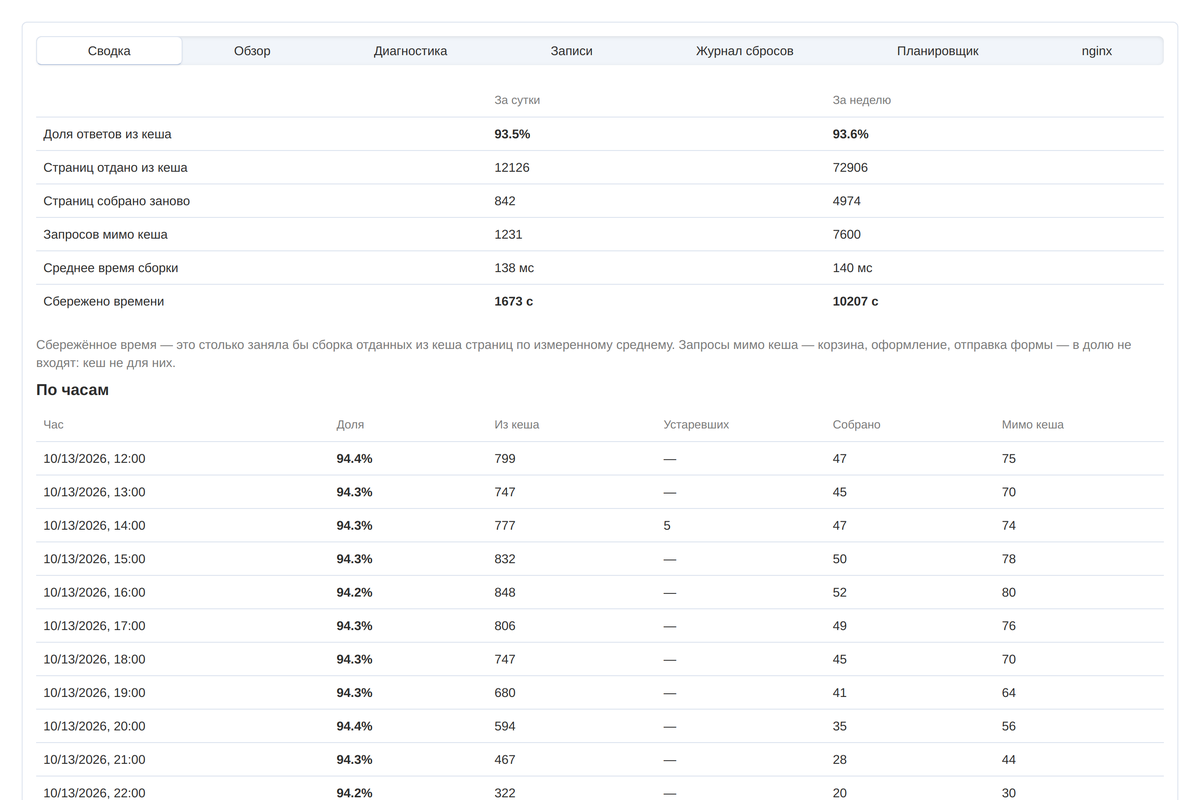Viewport: 1200px width, 800px height.
Task: Click the daily bypass value 1231
Action: (x=508, y=235)
